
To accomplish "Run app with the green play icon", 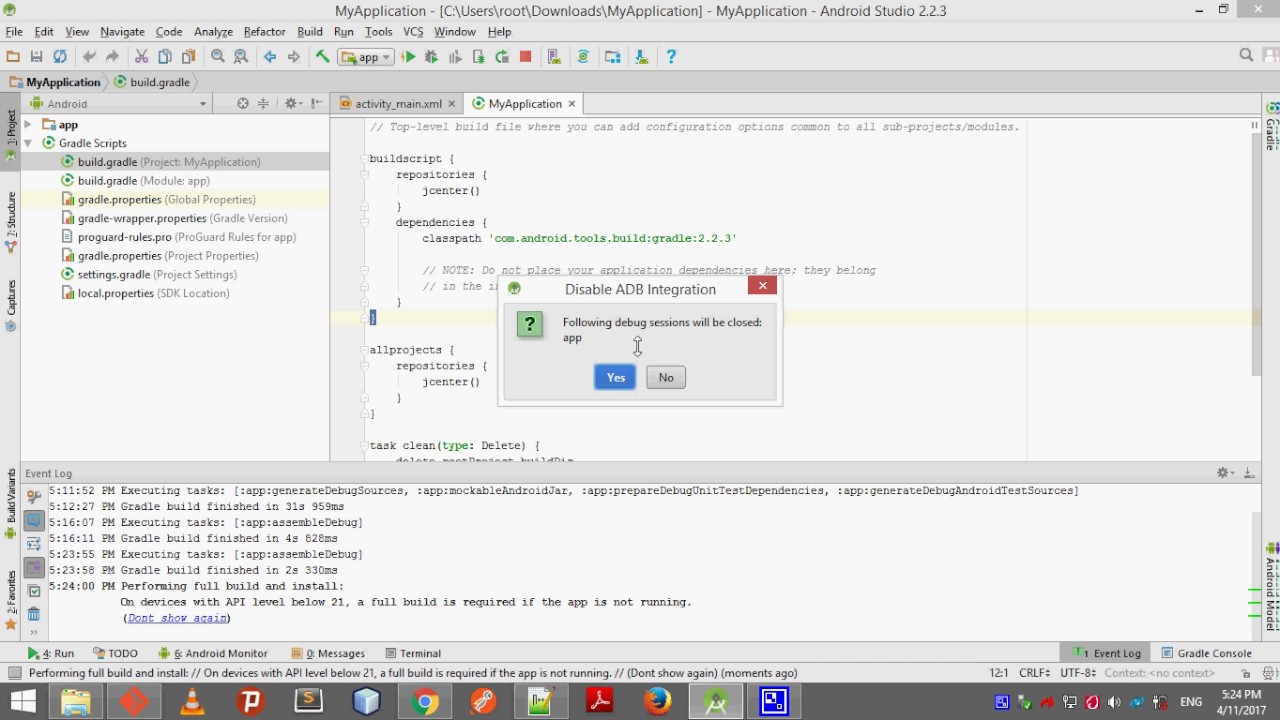I will click(408, 57).
